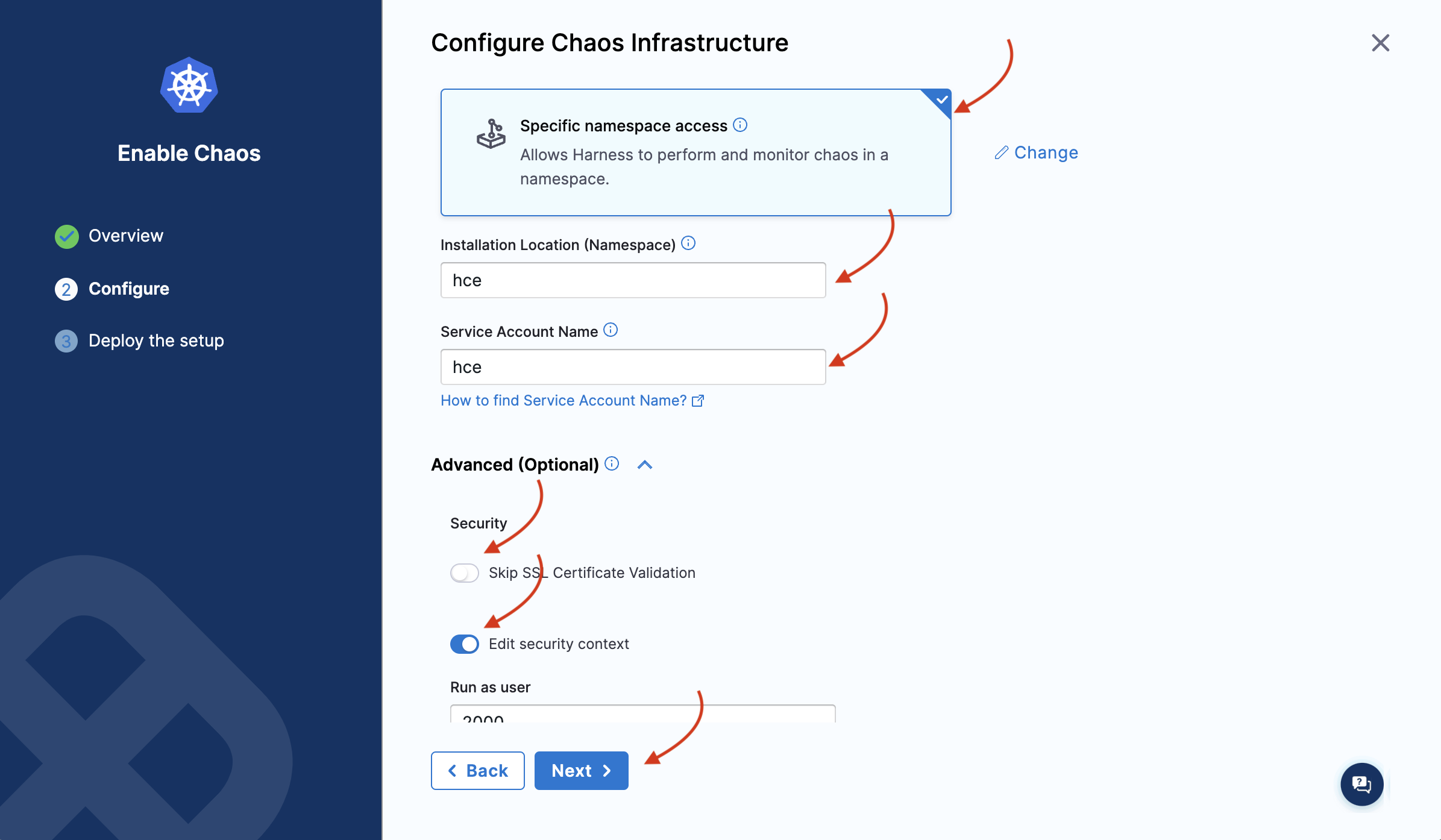The height and width of the screenshot is (840, 1441).
Task: Click the Next button to proceed
Action: tap(581, 770)
